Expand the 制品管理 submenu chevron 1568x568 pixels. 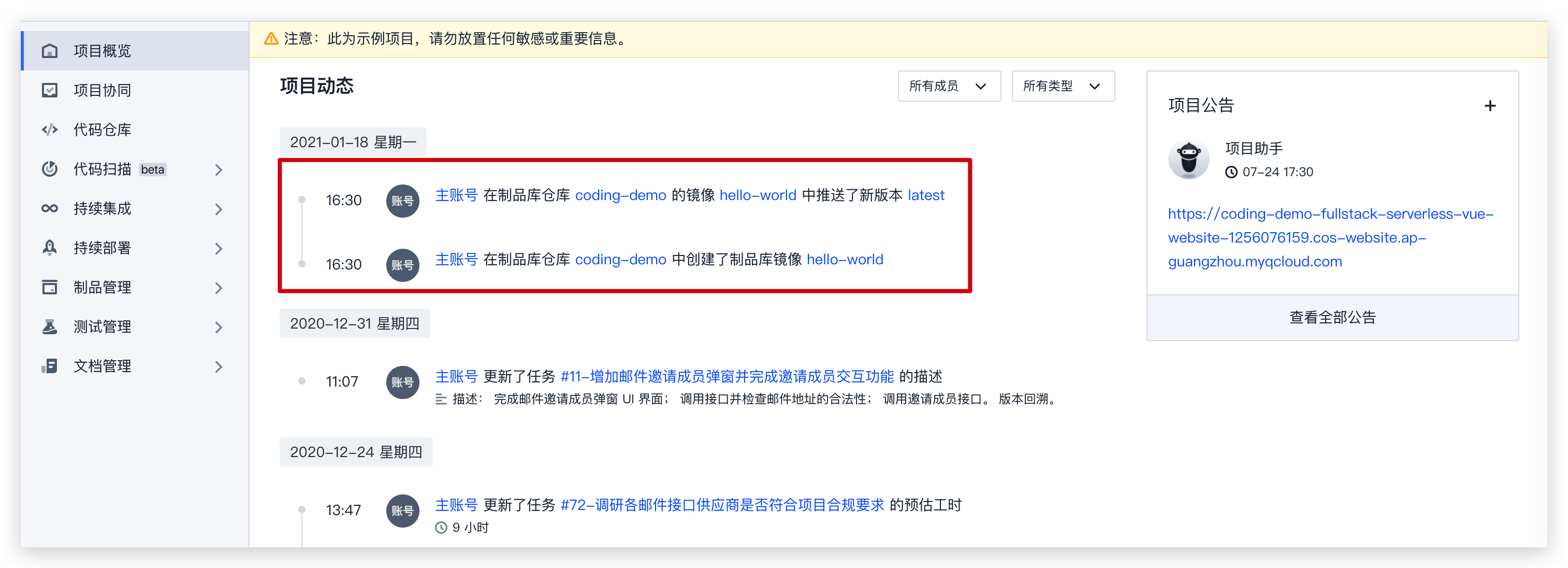coord(219,288)
